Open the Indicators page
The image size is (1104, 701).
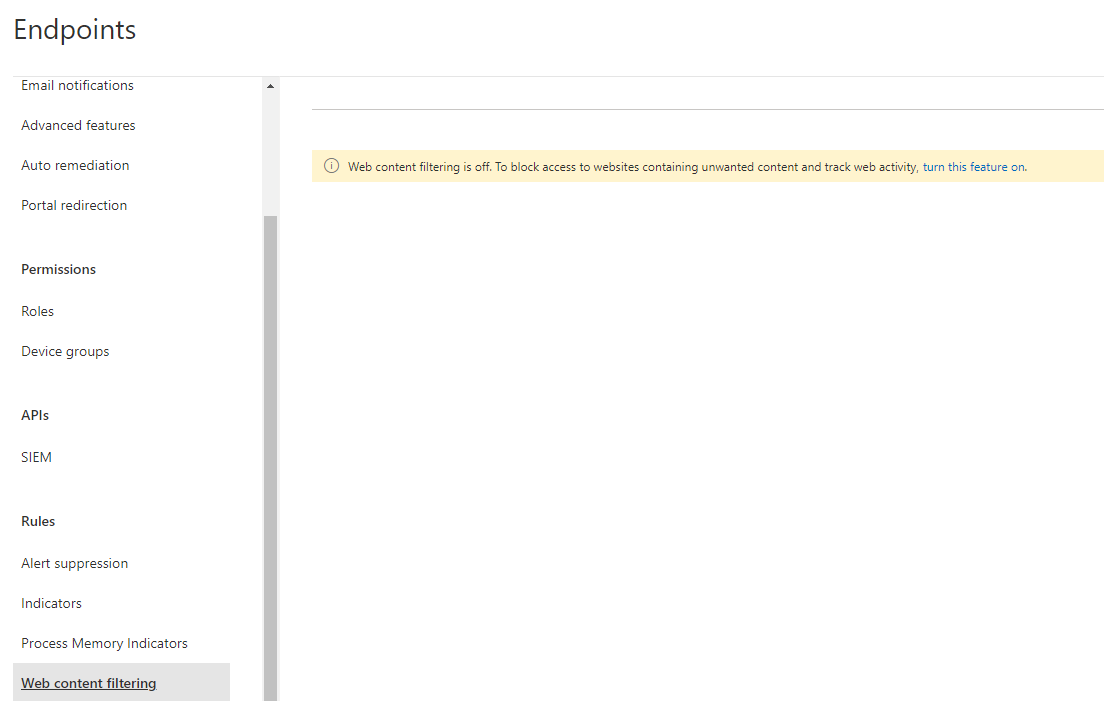[x=51, y=603]
